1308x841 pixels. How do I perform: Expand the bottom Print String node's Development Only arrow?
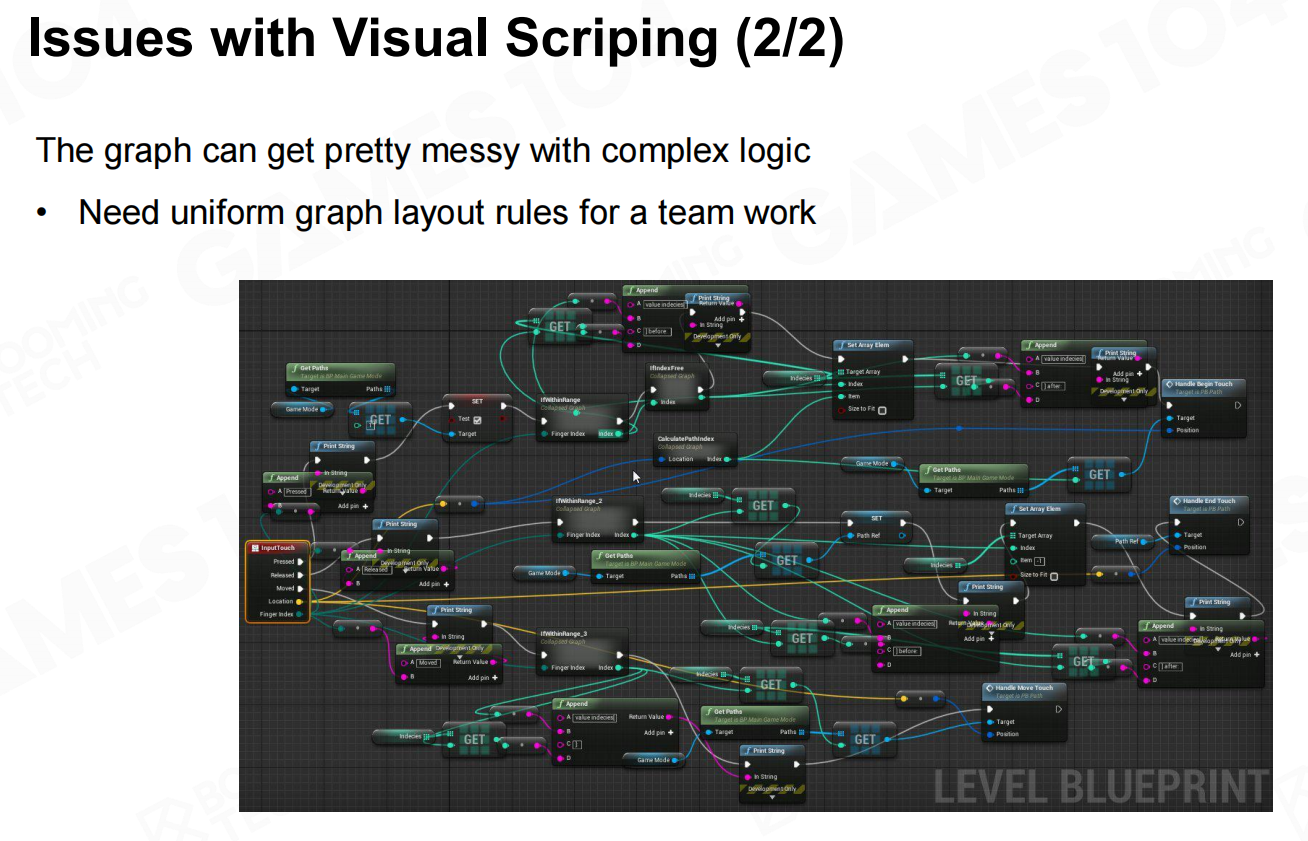(774, 798)
